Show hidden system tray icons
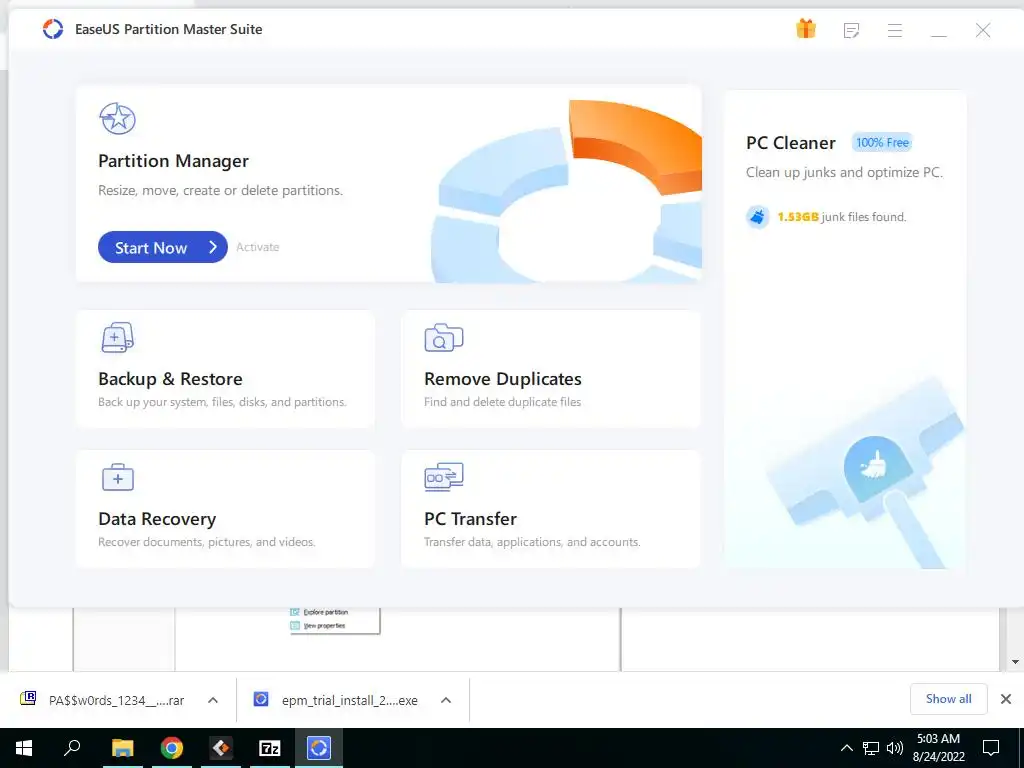Screen dimensions: 1024x768 tap(846, 748)
